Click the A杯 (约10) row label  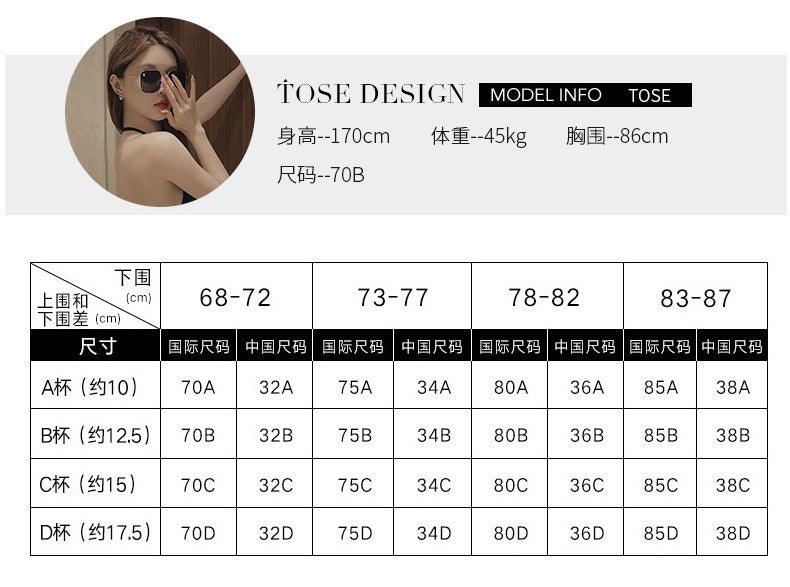click(89, 386)
